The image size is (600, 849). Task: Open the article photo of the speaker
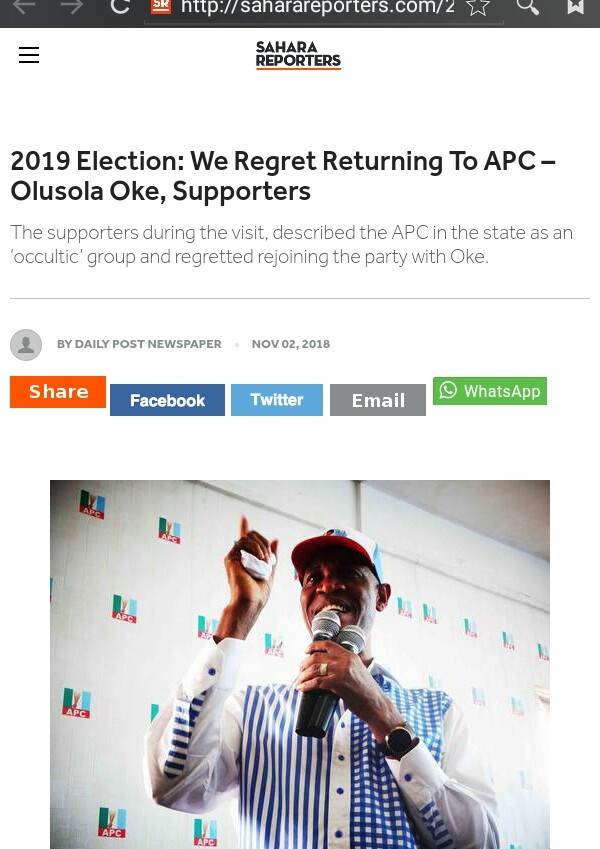pos(300,664)
